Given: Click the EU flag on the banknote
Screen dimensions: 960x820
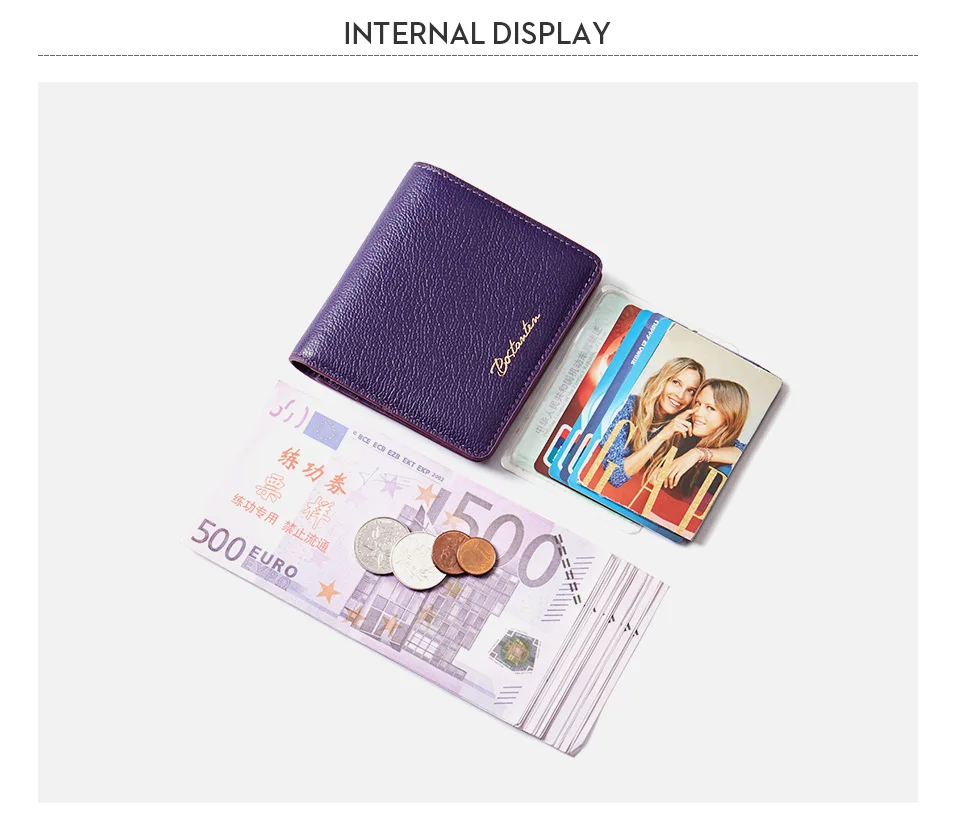Looking at the screenshot, I should (325, 430).
